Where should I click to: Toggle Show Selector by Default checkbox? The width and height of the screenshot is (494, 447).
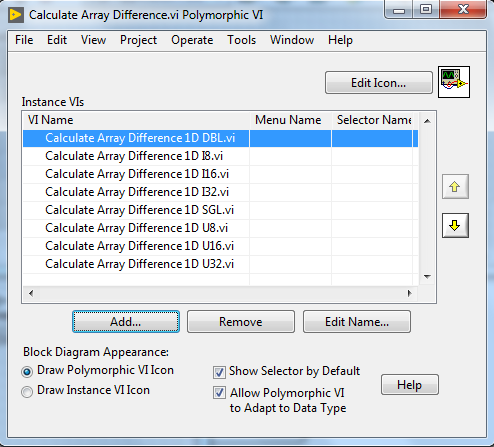click(x=219, y=372)
